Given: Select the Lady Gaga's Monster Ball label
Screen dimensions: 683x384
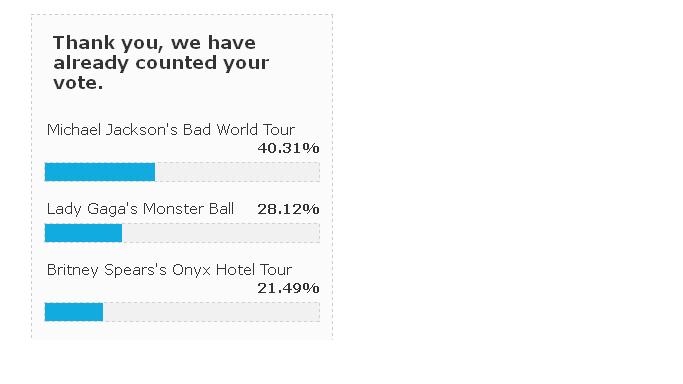Looking at the screenshot, I should (140, 209).
